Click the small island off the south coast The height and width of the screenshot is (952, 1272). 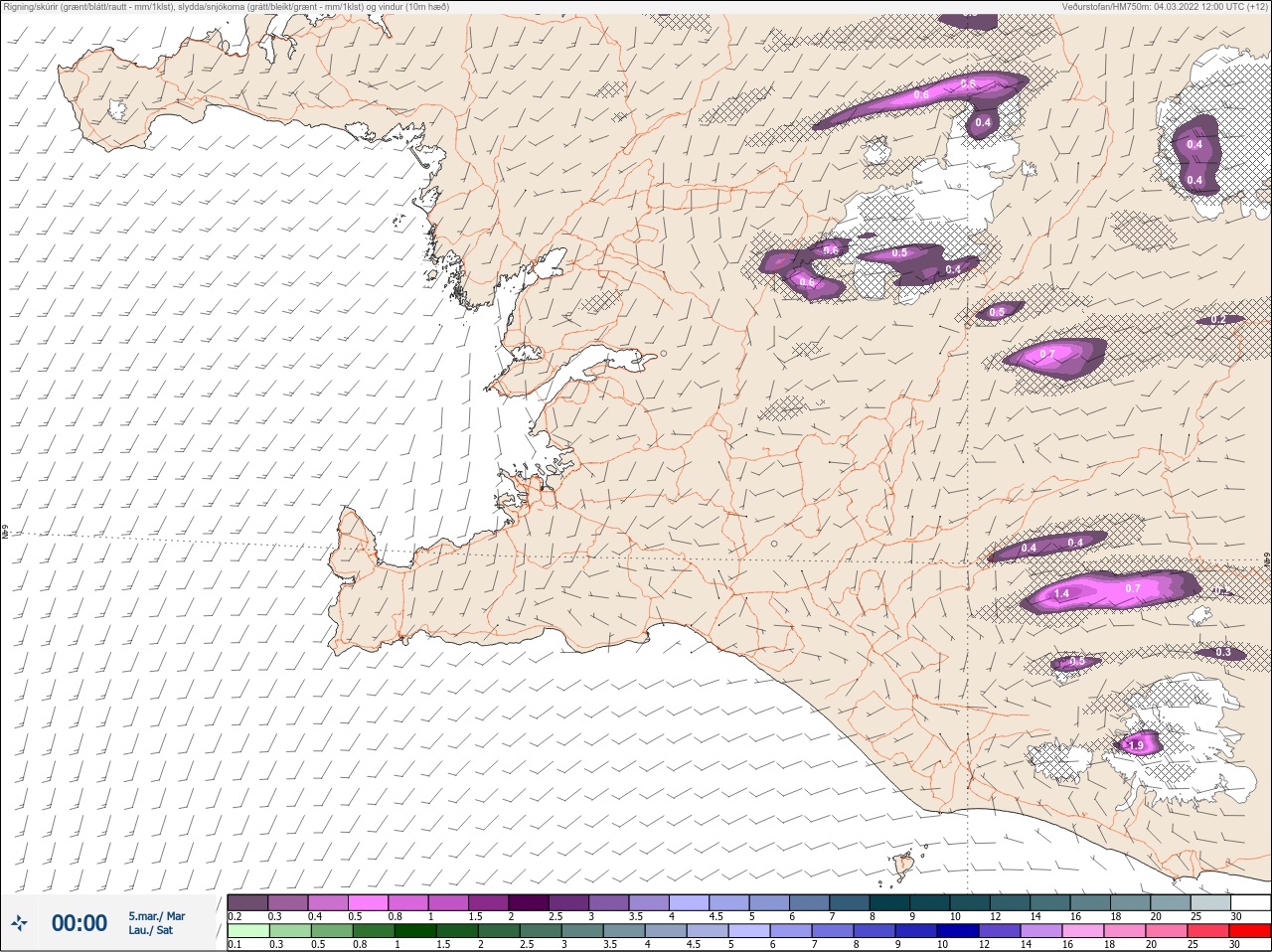[x=904, y=866]
